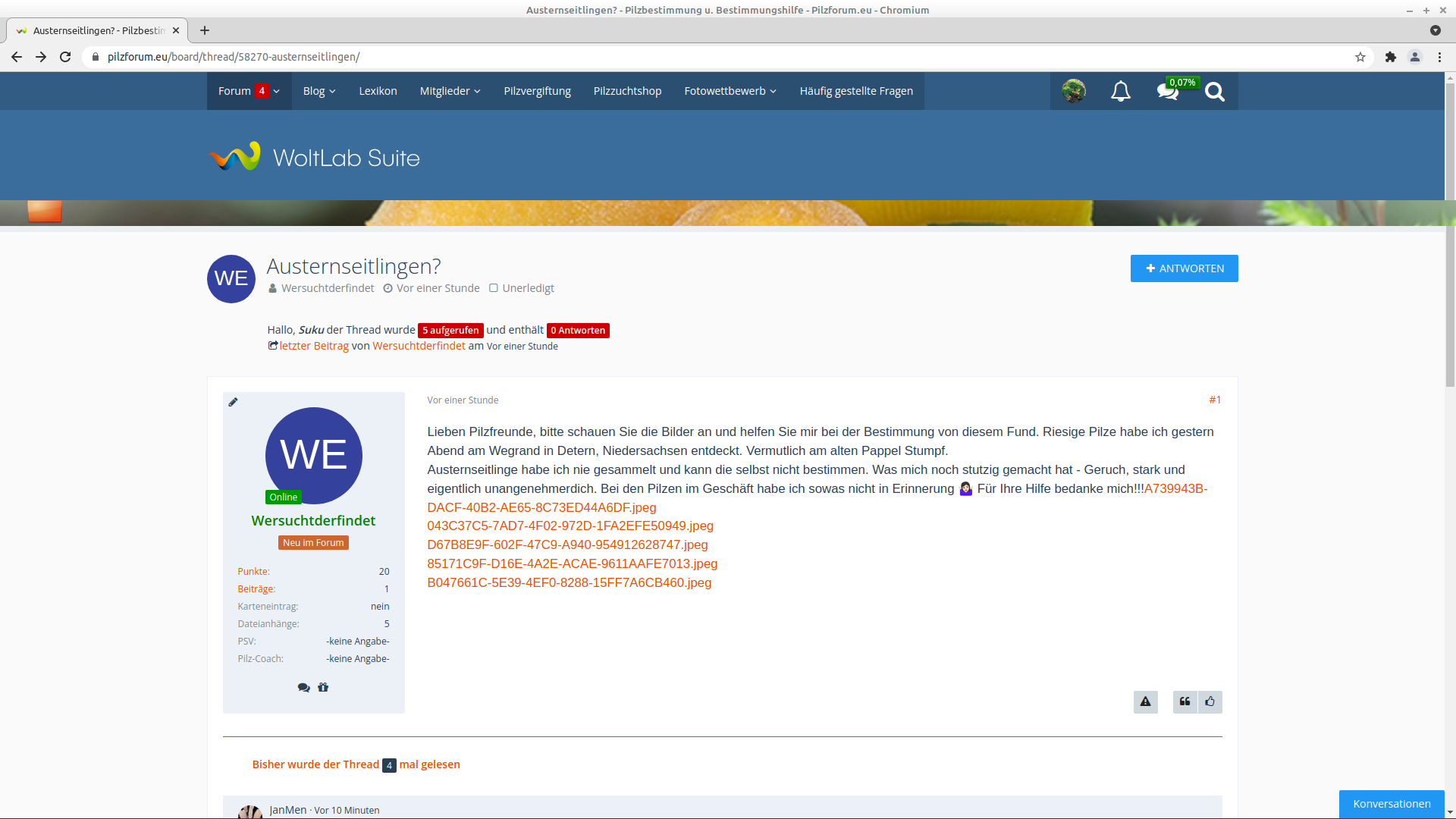Expand the Blog dropdown menu
1456x819 pixels.
(318, 91)
